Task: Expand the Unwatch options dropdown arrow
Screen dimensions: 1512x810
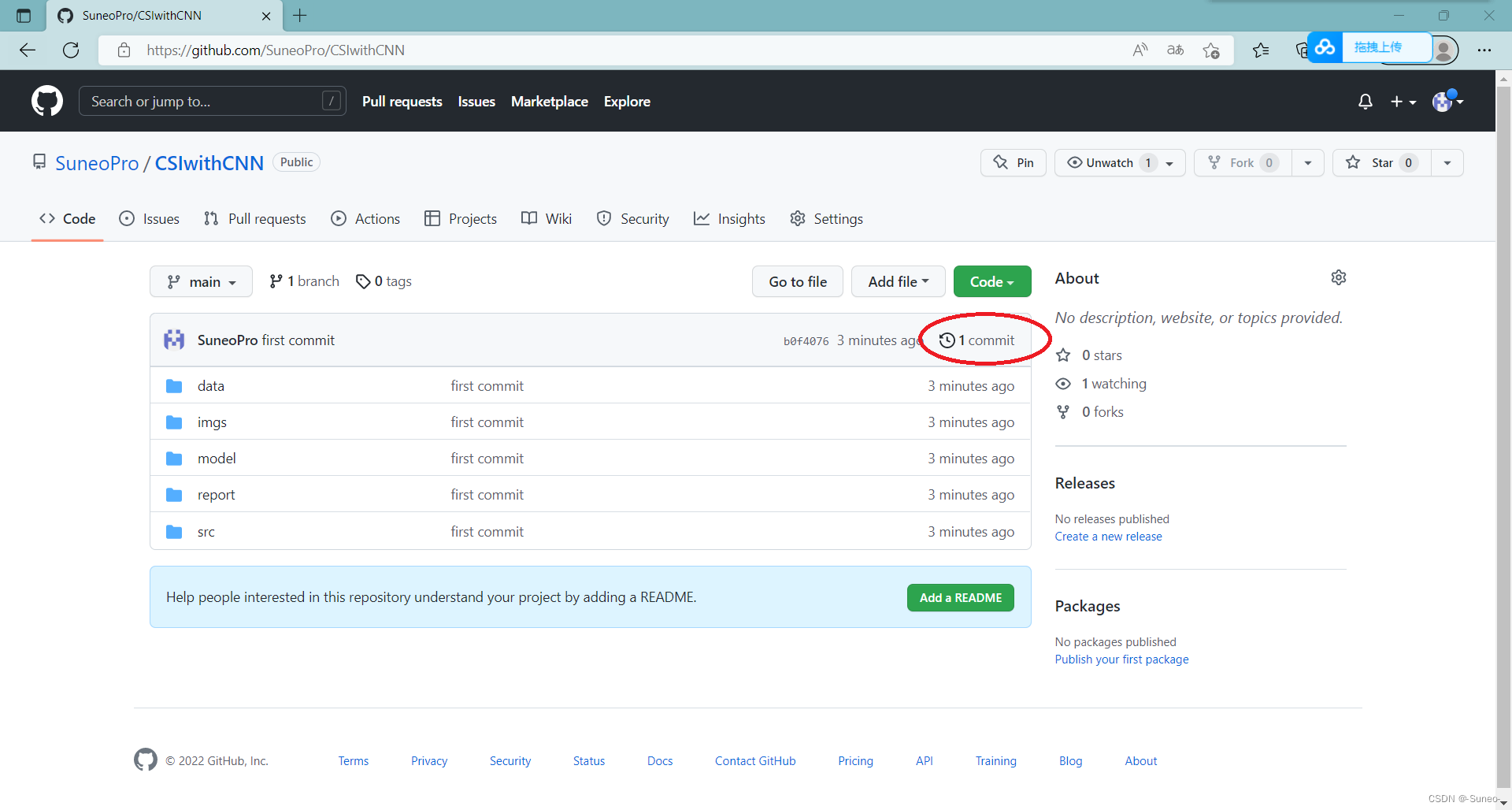Action: coord(1170,163)
